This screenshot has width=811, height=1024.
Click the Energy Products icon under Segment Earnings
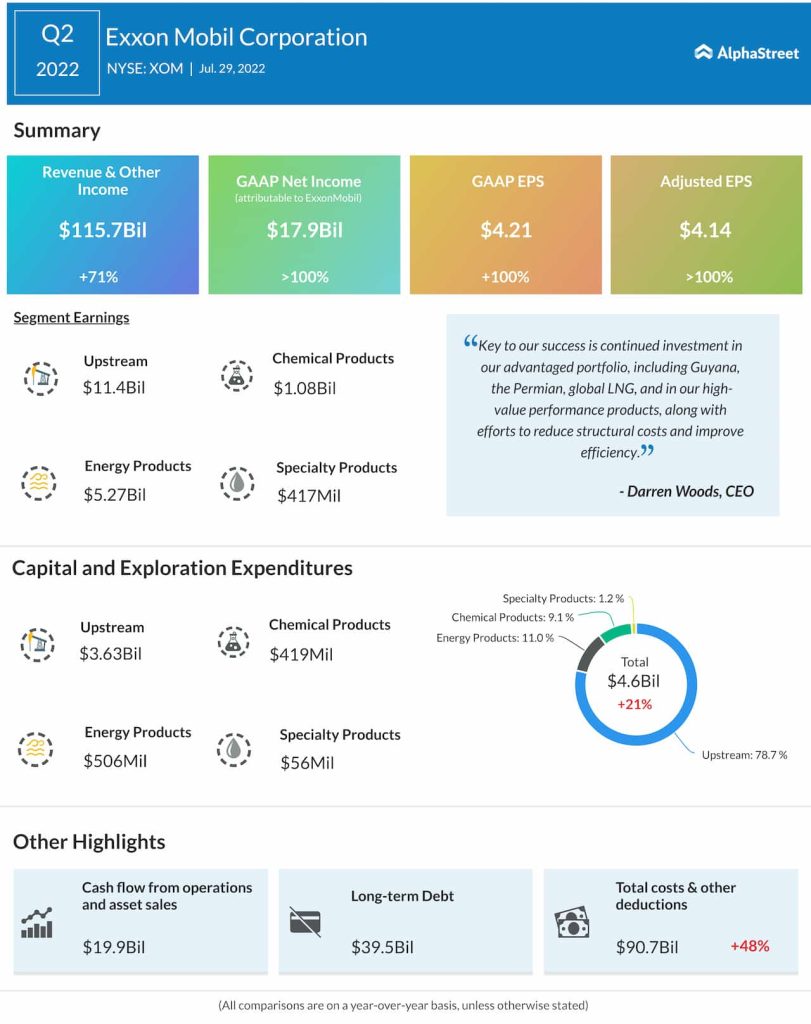(x=39, y=482)
